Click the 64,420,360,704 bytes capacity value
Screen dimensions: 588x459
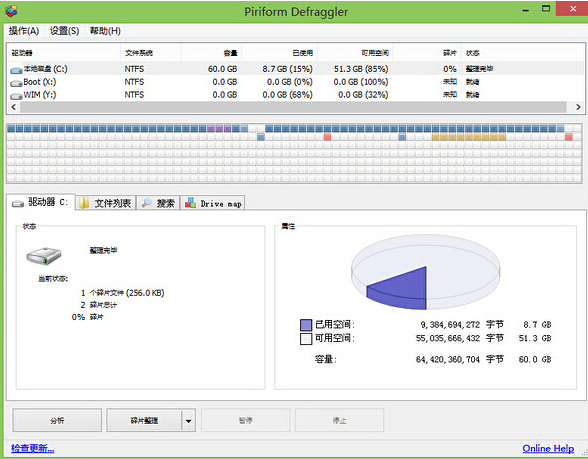tap(448, 360)
